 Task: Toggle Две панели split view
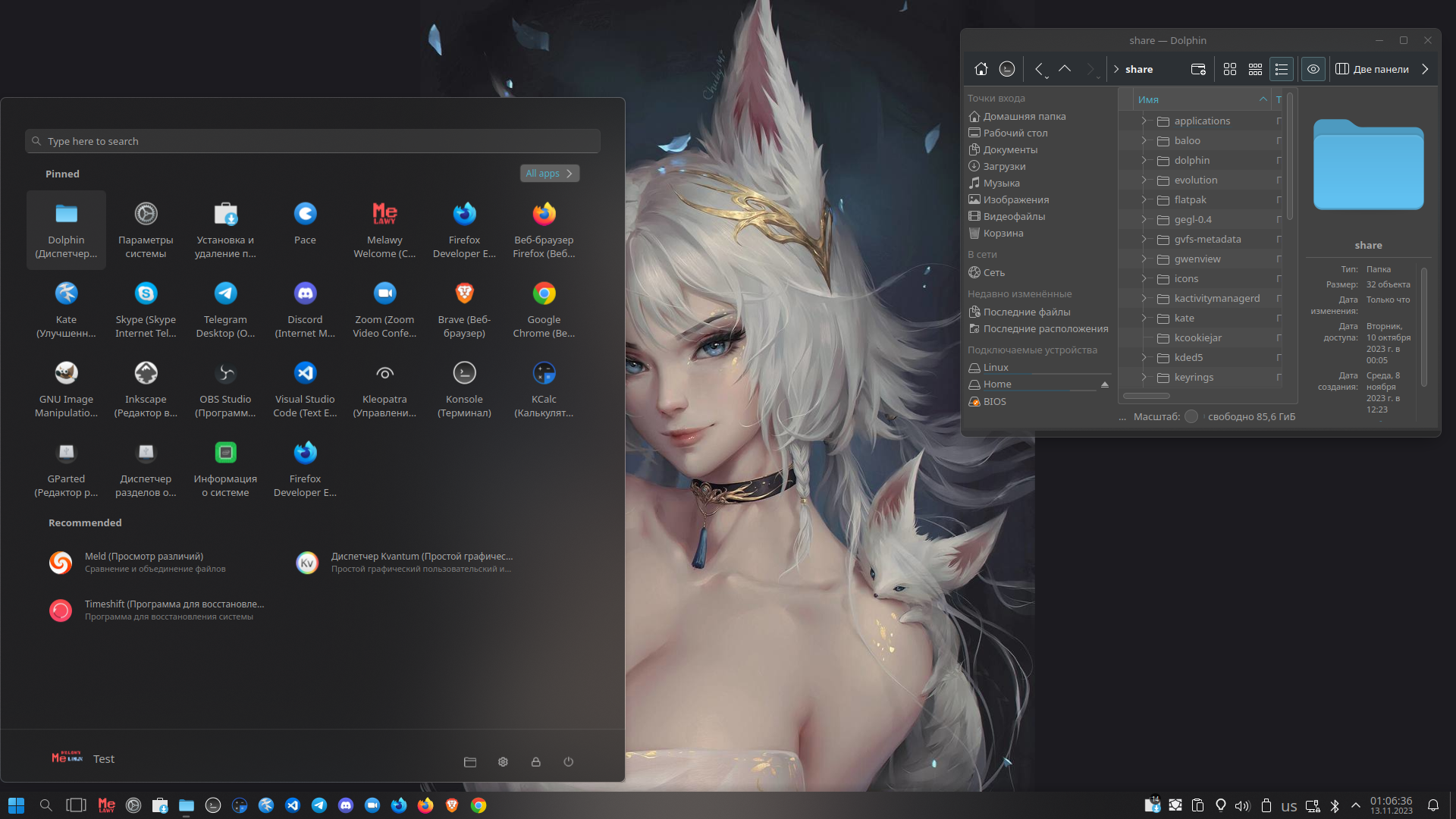(1372, 69)
